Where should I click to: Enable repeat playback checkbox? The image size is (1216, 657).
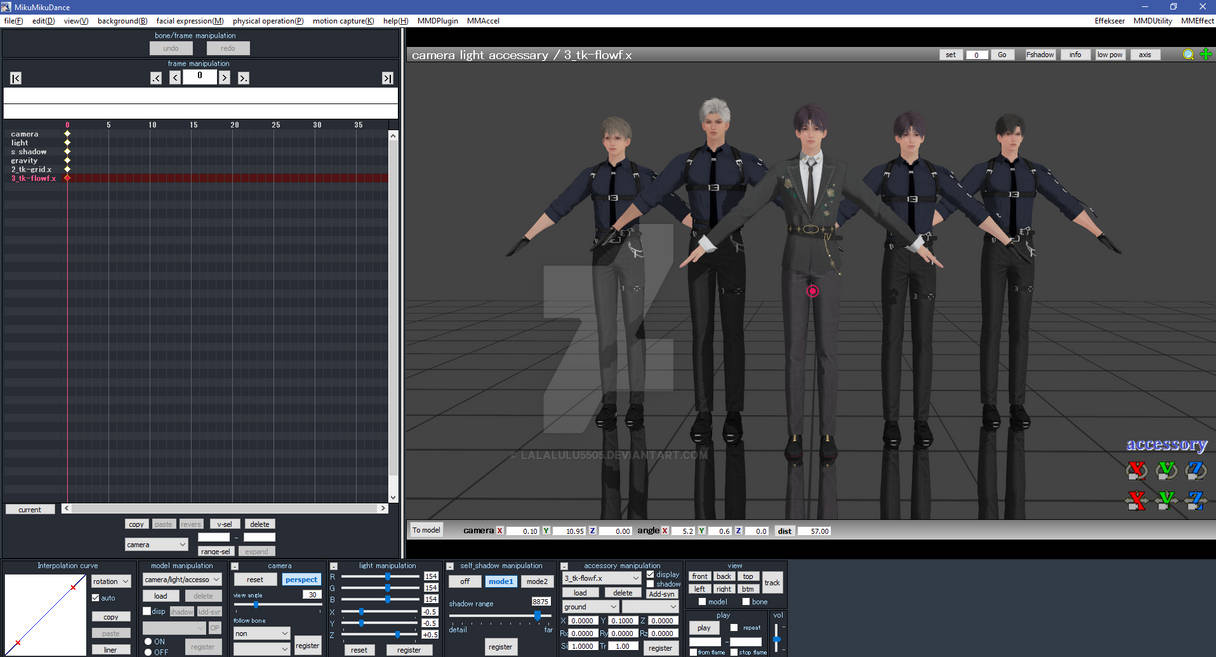[x=734, y=628]
